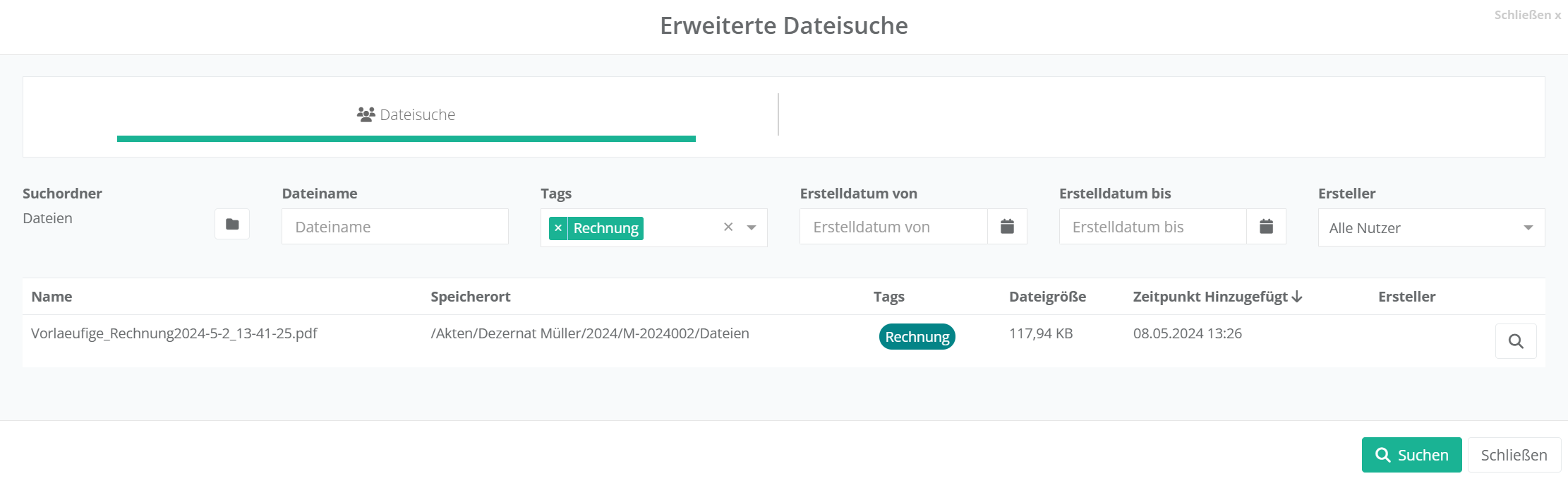Image resolution: width=1568 pixels, height=481 pixels.
Task: Click into the Erstelldatum bis text field
Action: [x=1152, y=227]
